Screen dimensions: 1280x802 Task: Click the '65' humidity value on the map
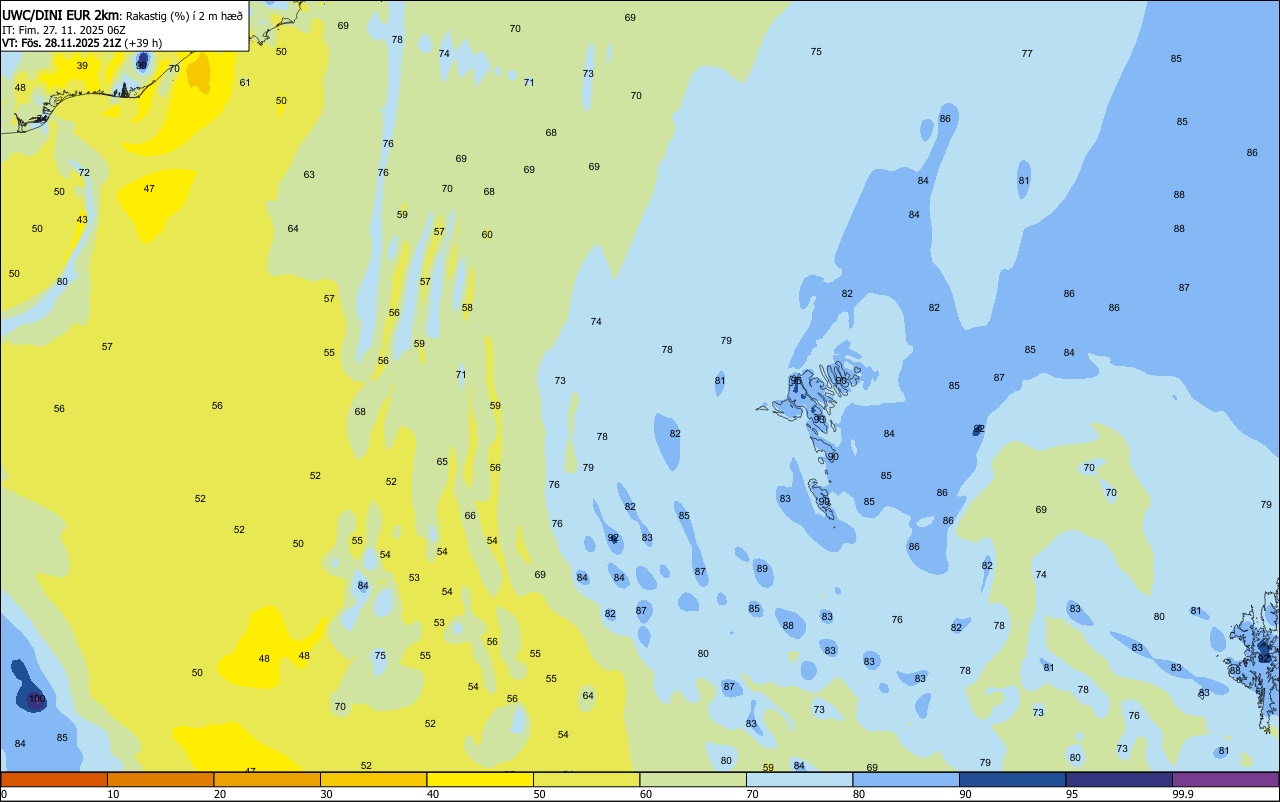pyautogui.click(x=442, y=462)
